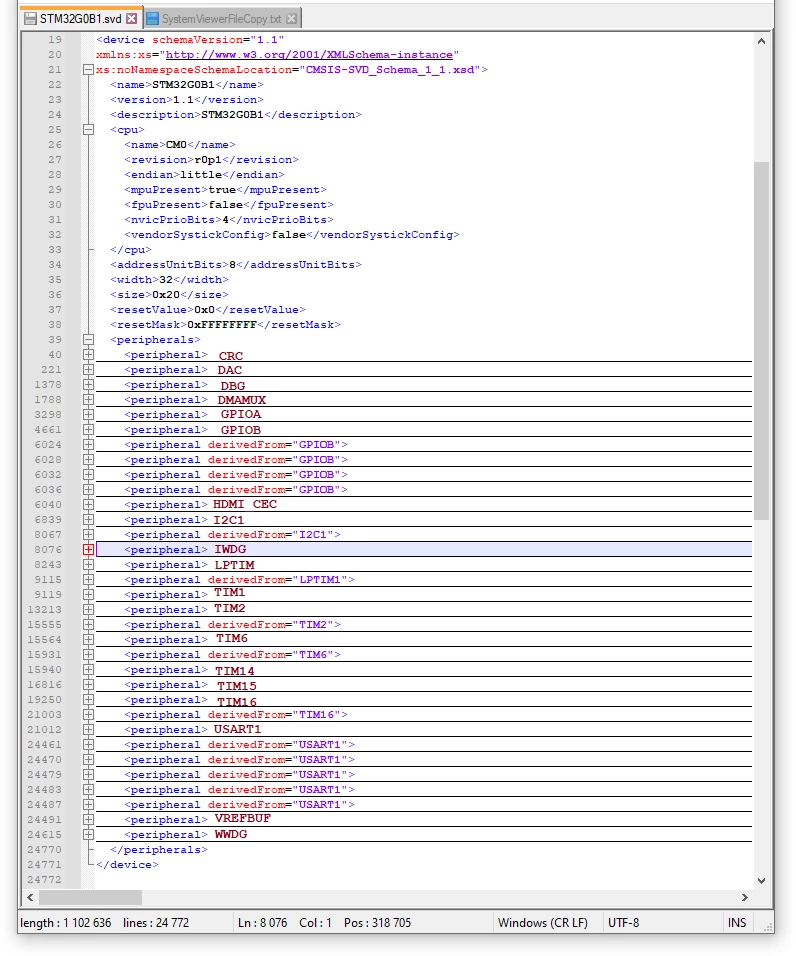Expand the derivedFrom LPTIM1 fold at line 9115
The image size is (796, 956).
(x=88, y=579)
